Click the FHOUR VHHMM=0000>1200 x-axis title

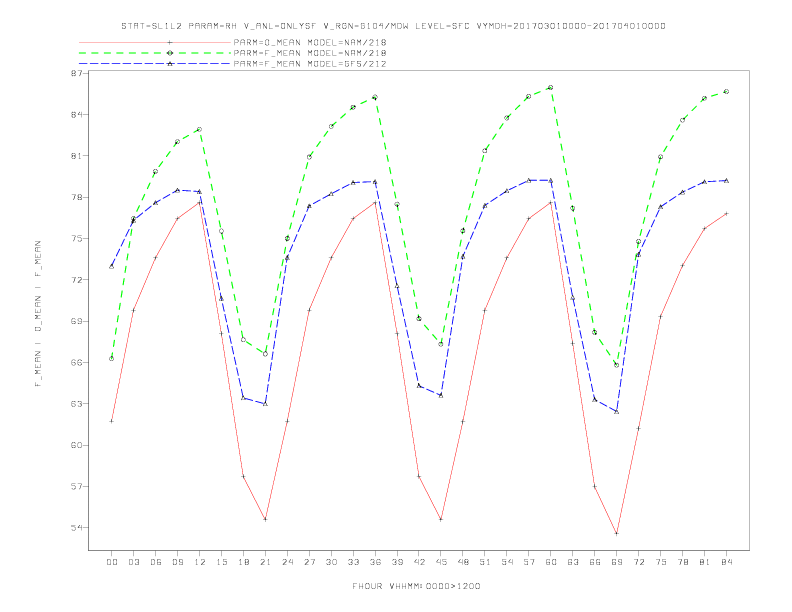416,586
